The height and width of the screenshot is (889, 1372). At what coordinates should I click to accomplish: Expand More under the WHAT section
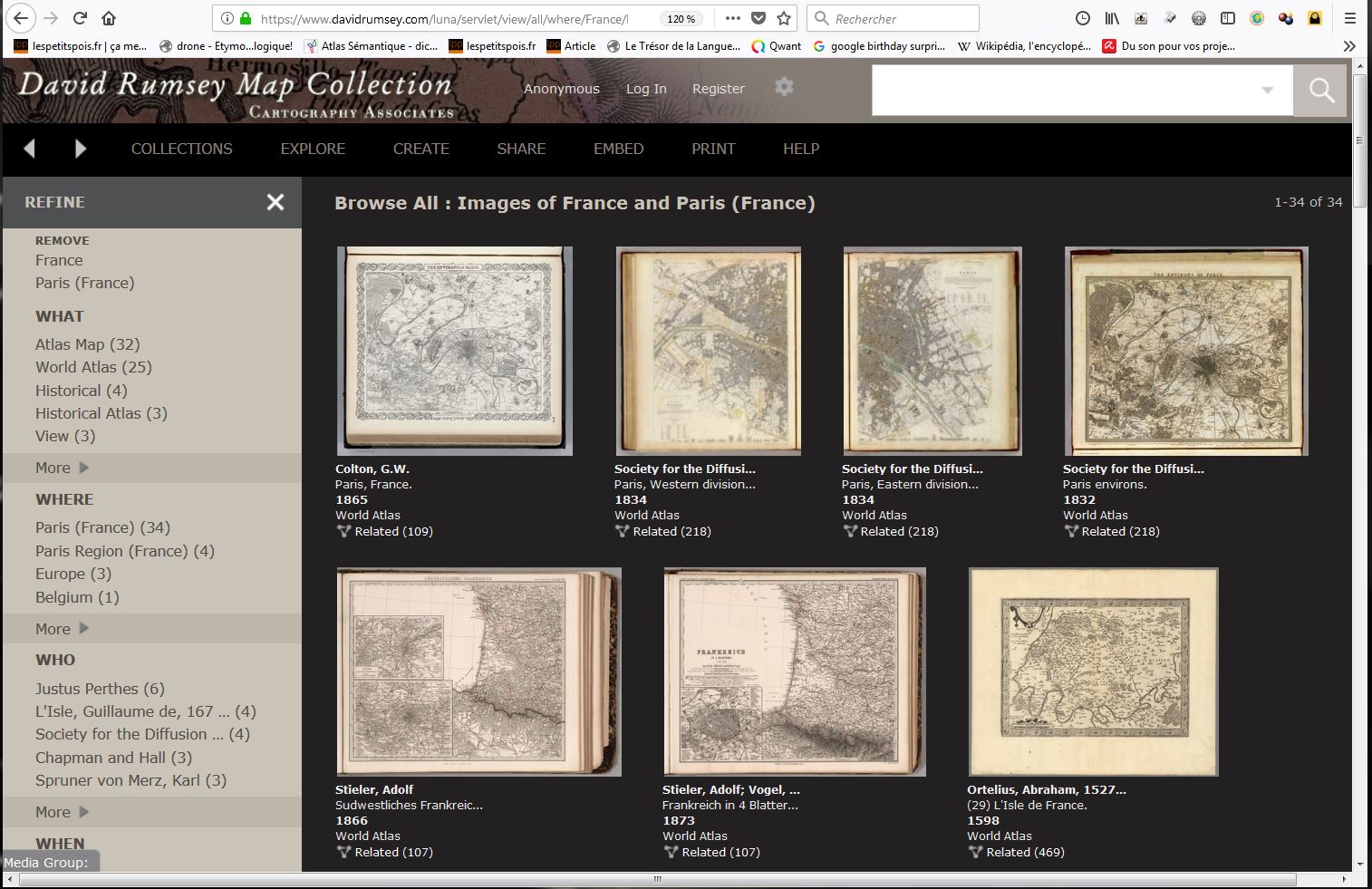click(x=62, y=468)
